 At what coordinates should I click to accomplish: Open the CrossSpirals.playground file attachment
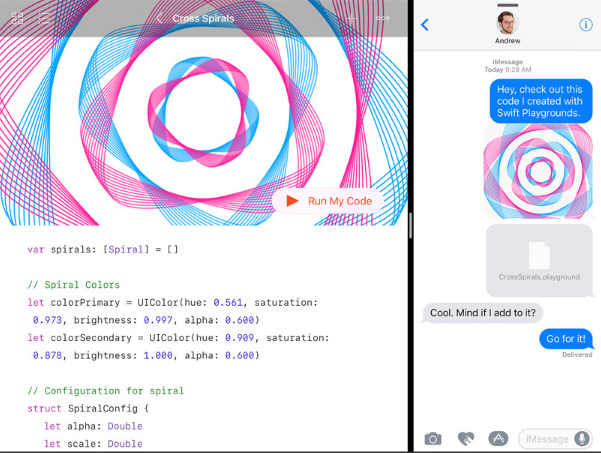click(538, 260)
